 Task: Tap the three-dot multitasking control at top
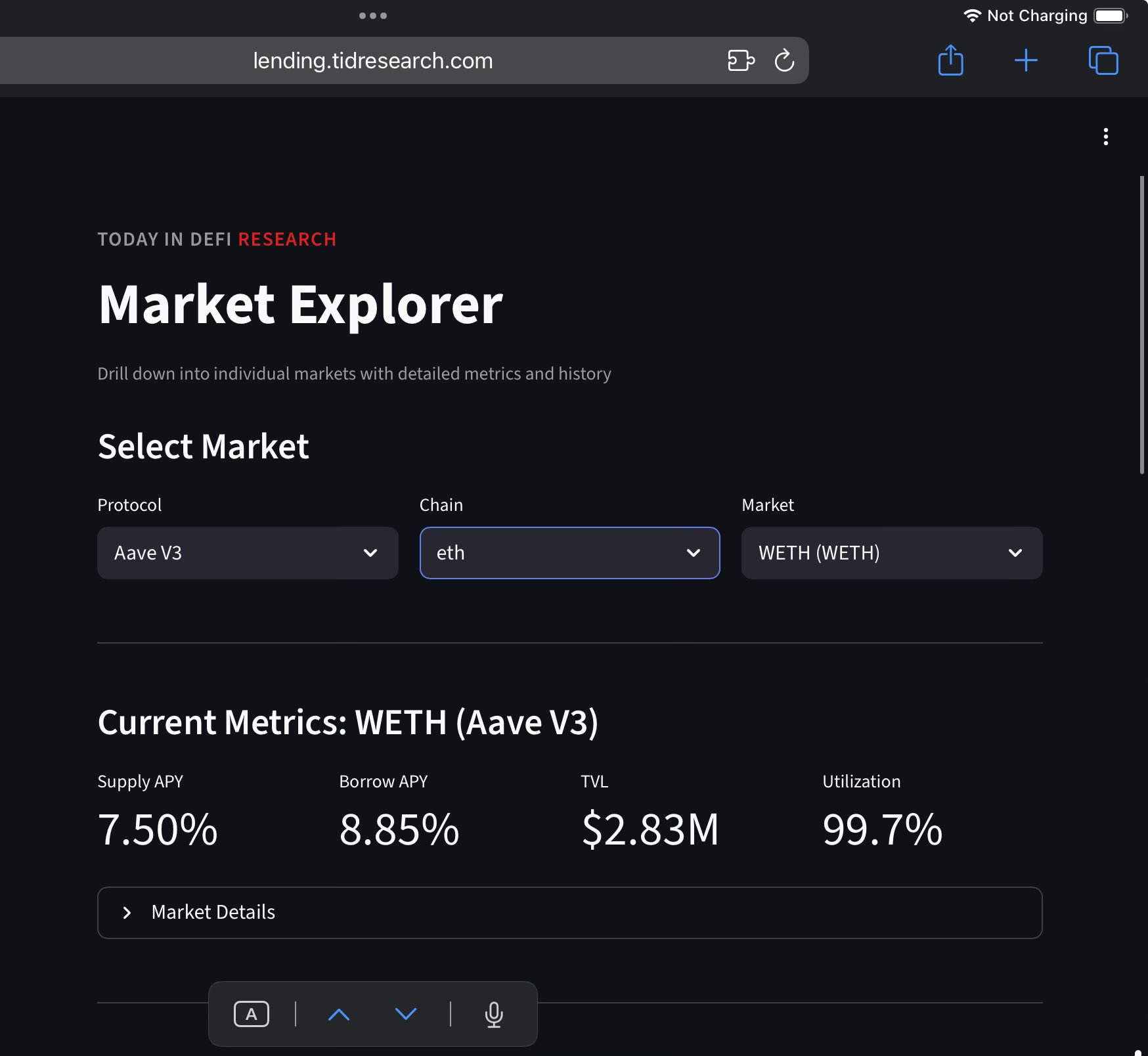[373, 16]
